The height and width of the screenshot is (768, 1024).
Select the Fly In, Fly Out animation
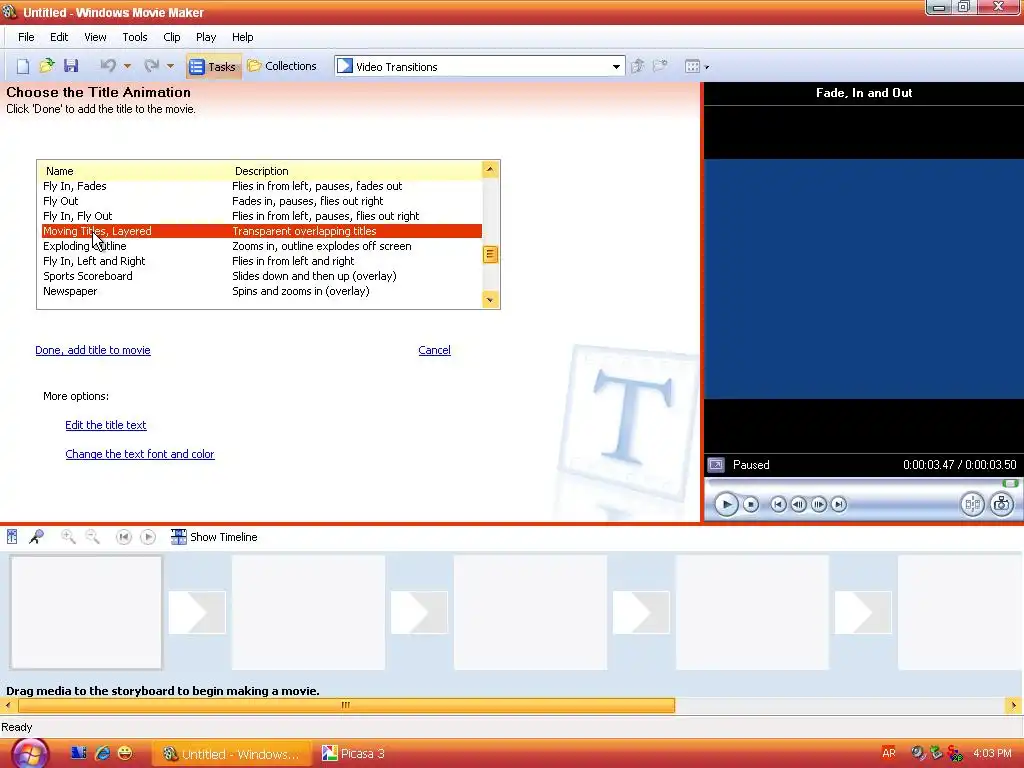pyautogui.click(x=262, y=216)
